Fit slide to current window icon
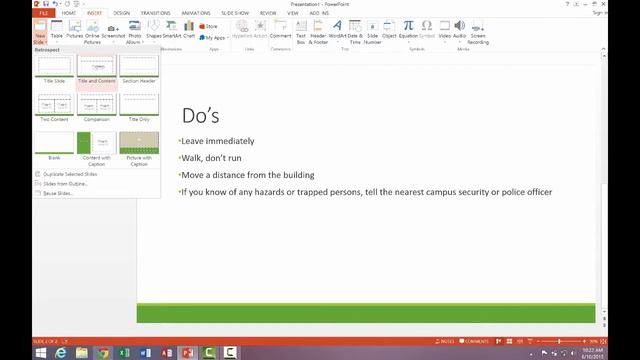The image size is (640, 360). [x=603, y=341]
